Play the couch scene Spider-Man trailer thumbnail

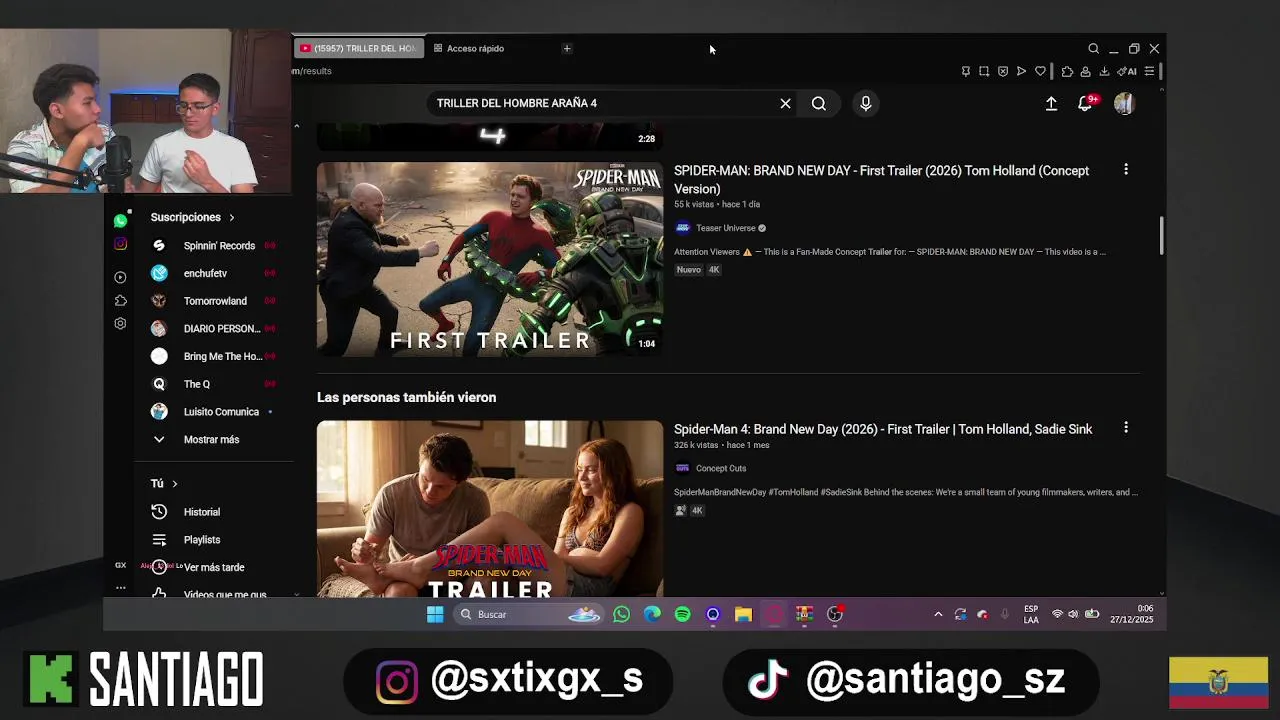[x=490, y=508]
